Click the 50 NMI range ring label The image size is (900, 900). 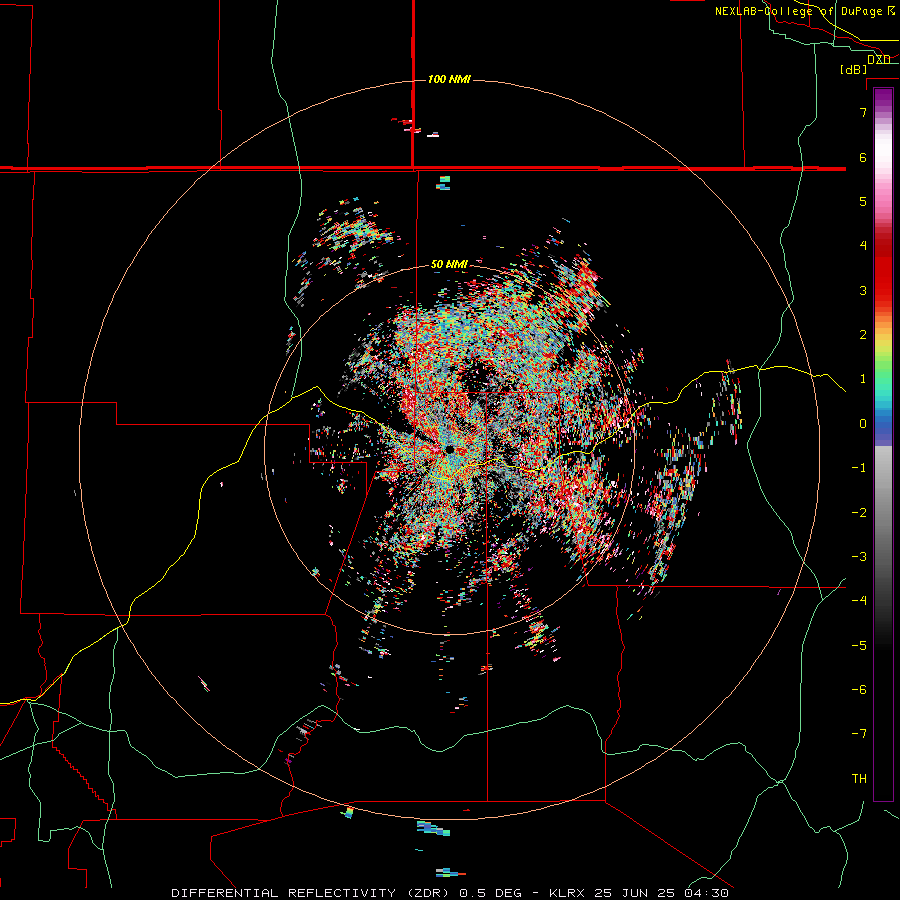449,265
